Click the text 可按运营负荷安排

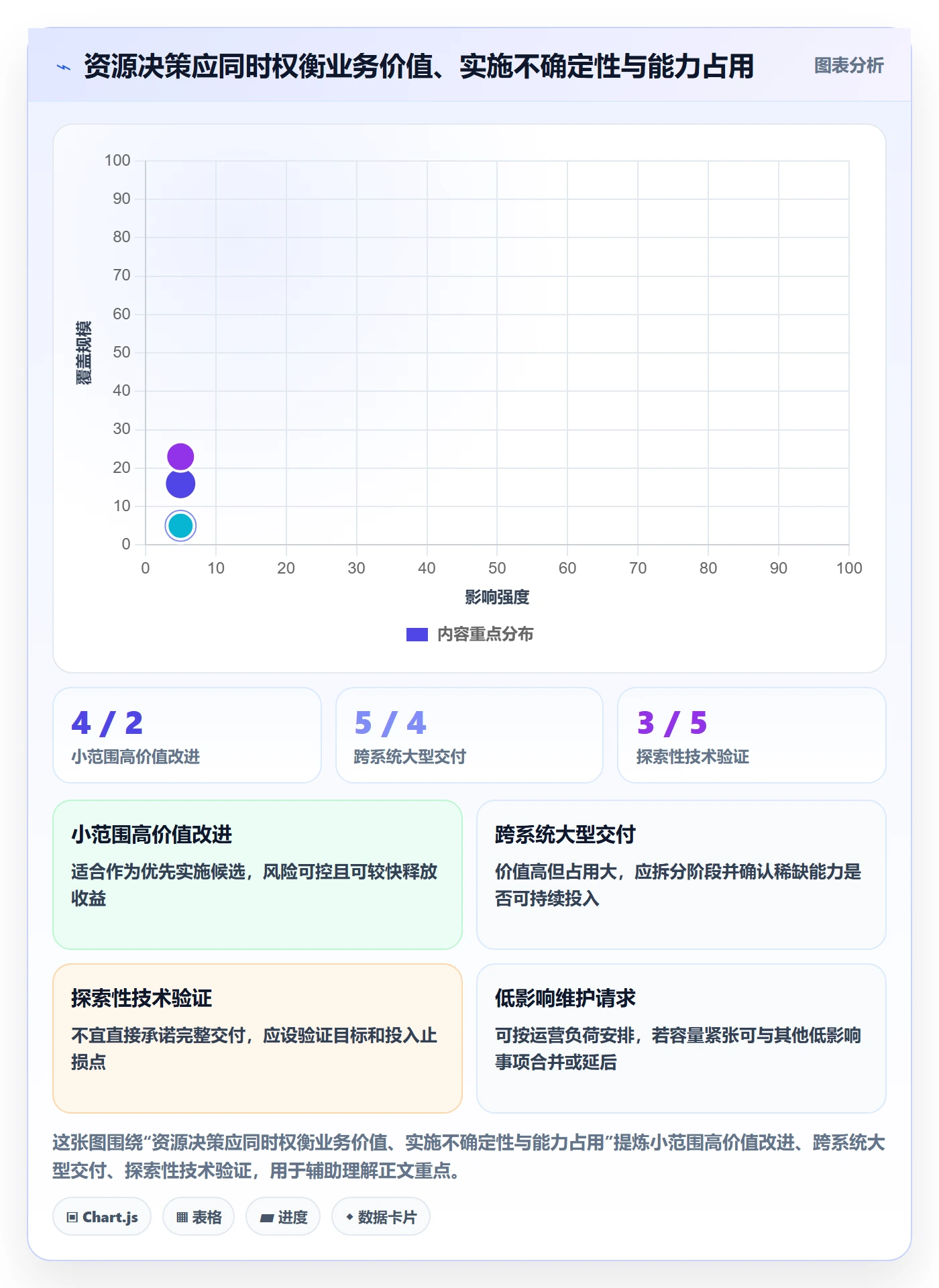(565, 1035)
